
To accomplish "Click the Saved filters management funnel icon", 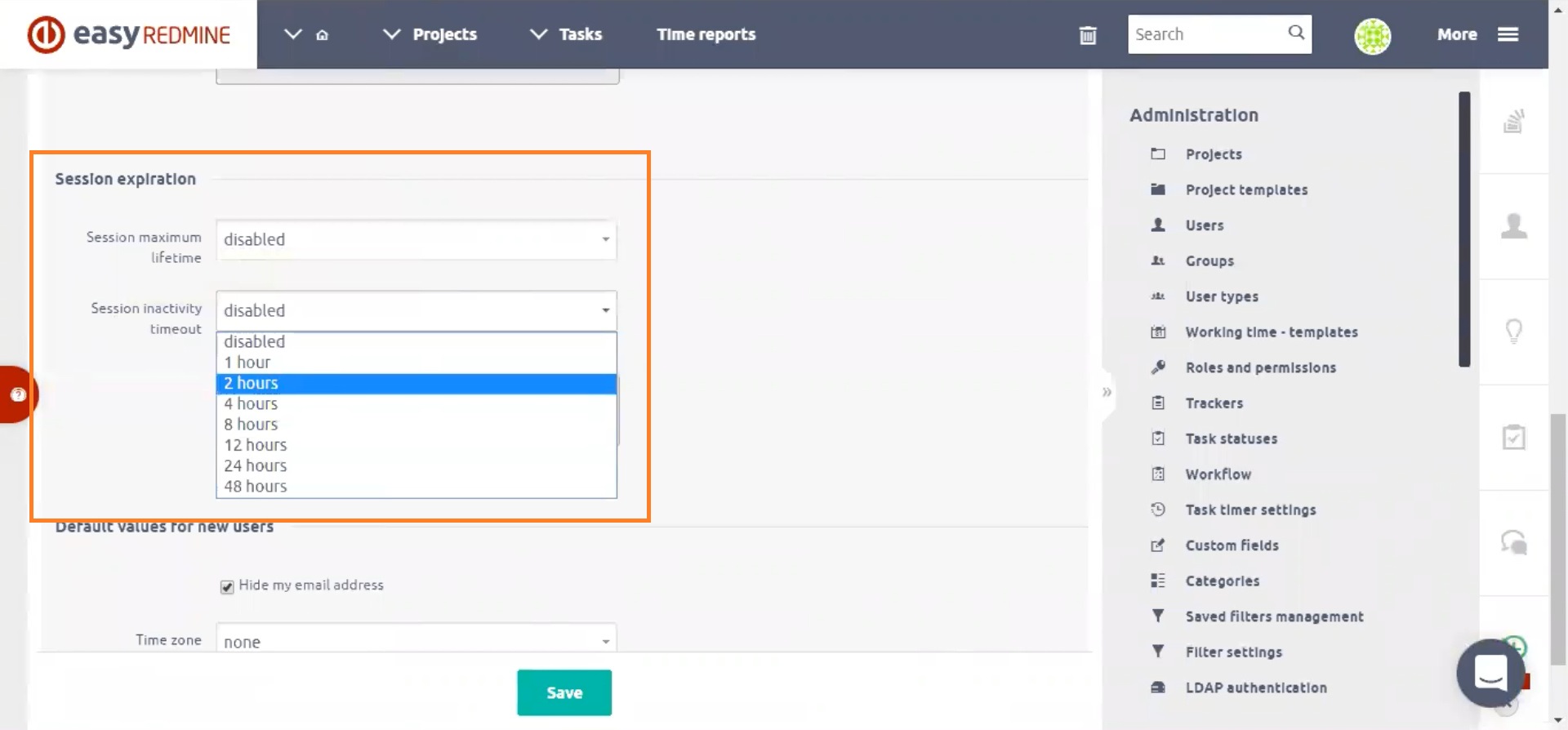I will coord(1158,616).
